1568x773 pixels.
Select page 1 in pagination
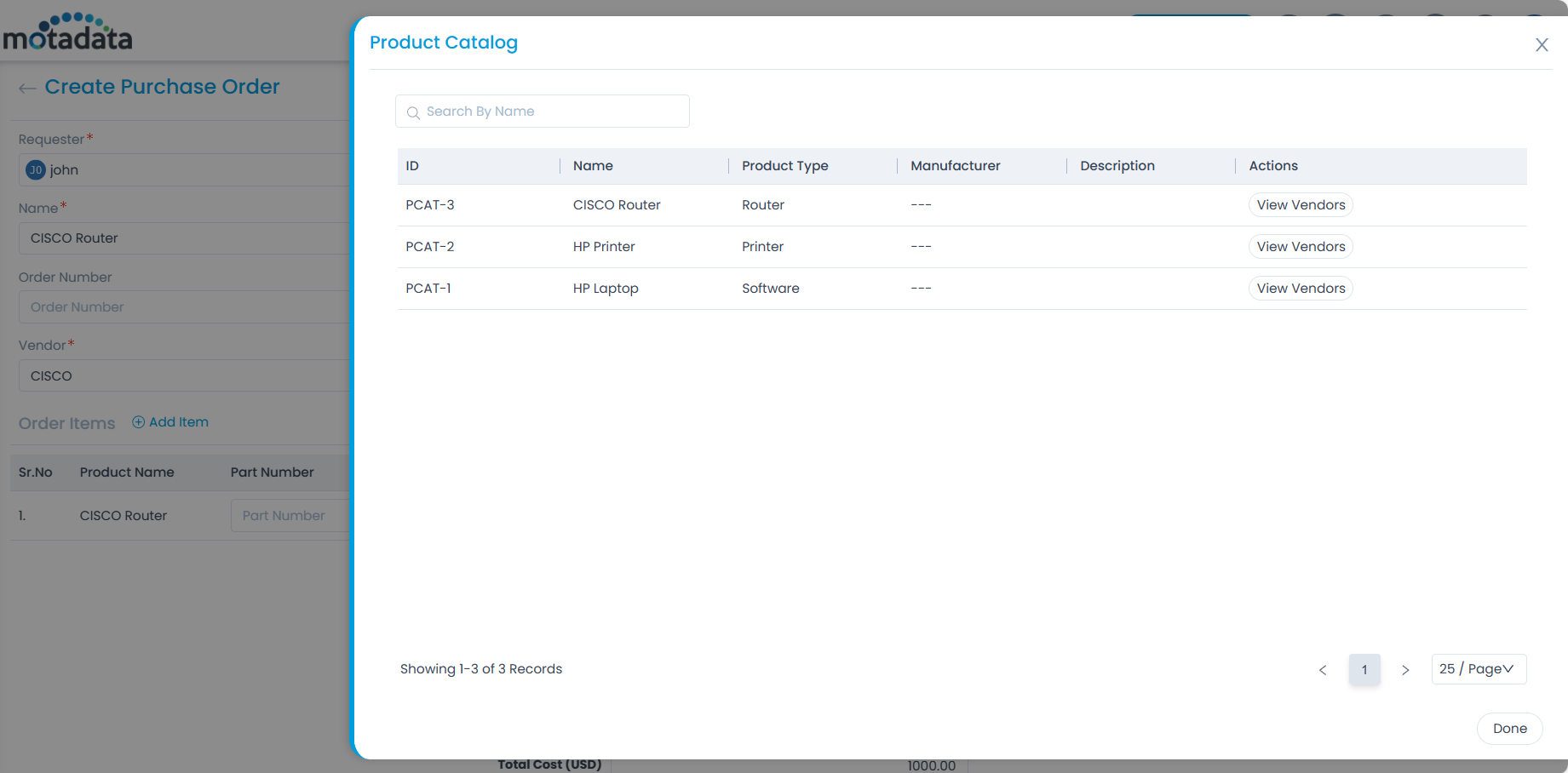point(1364,670)
